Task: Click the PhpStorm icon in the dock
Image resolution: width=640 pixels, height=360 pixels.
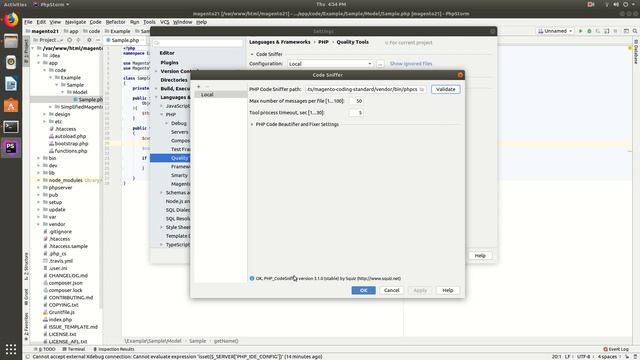Action: pyautogui.click(x=11, y=148)
